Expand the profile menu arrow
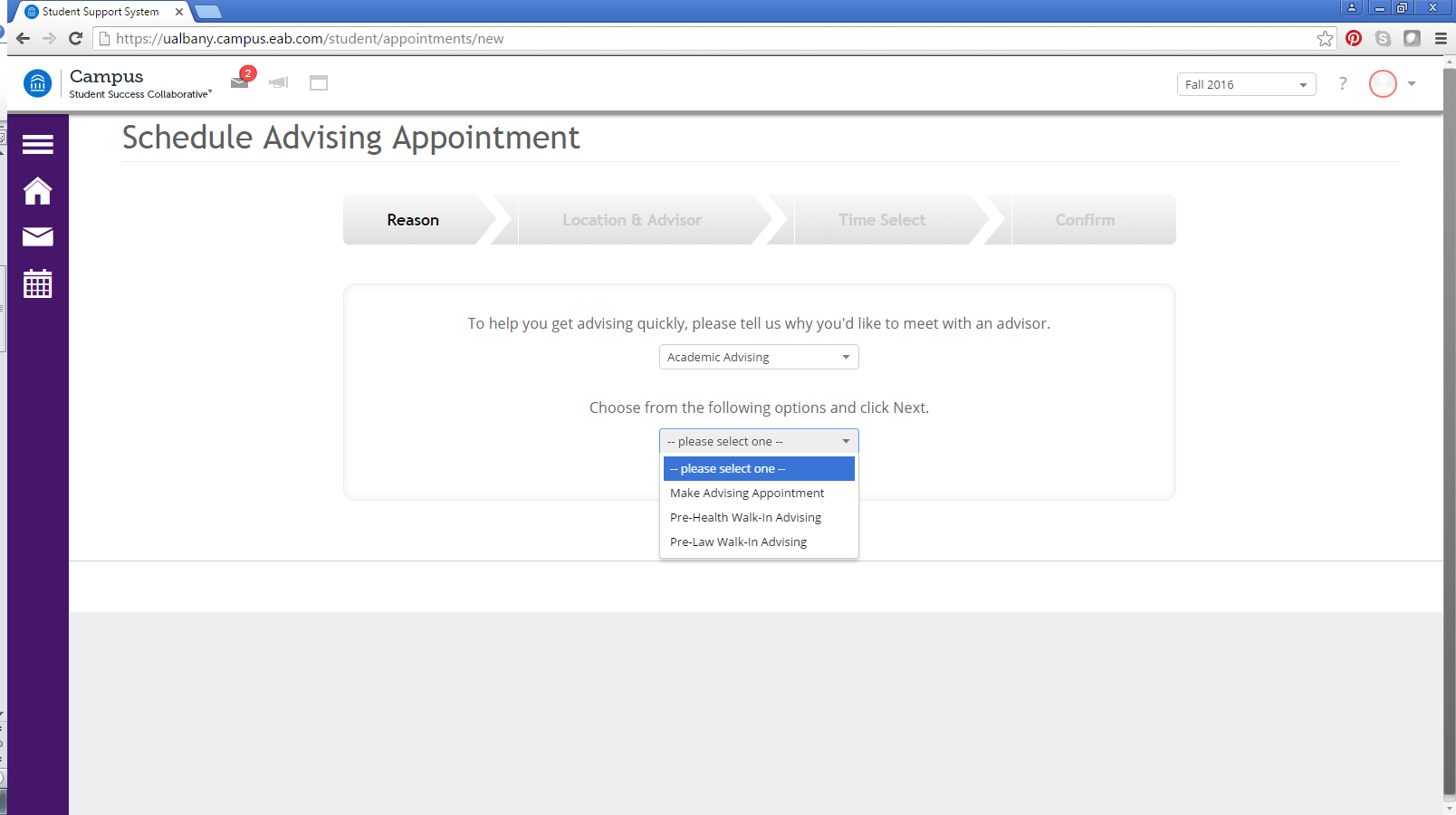1456x815 pixels. click(x=1412, y=84)
